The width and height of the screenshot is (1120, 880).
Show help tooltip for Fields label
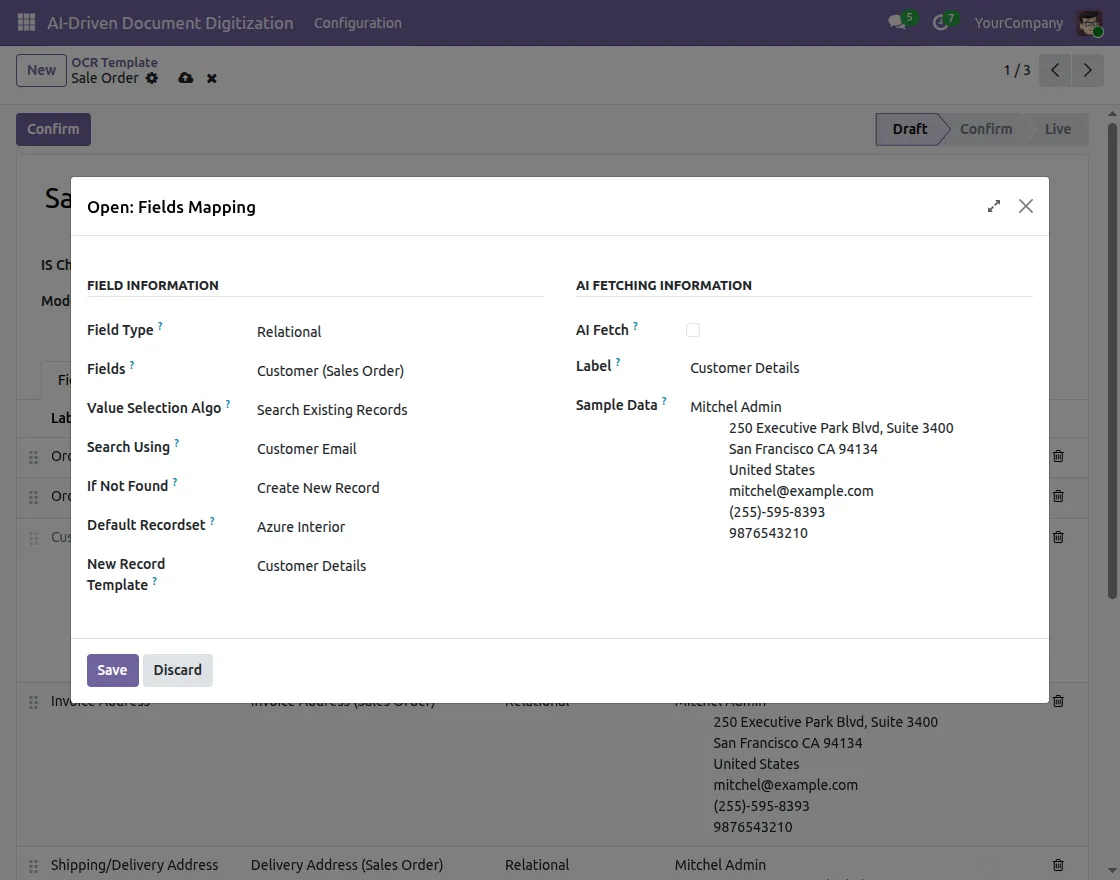[131, 365]
